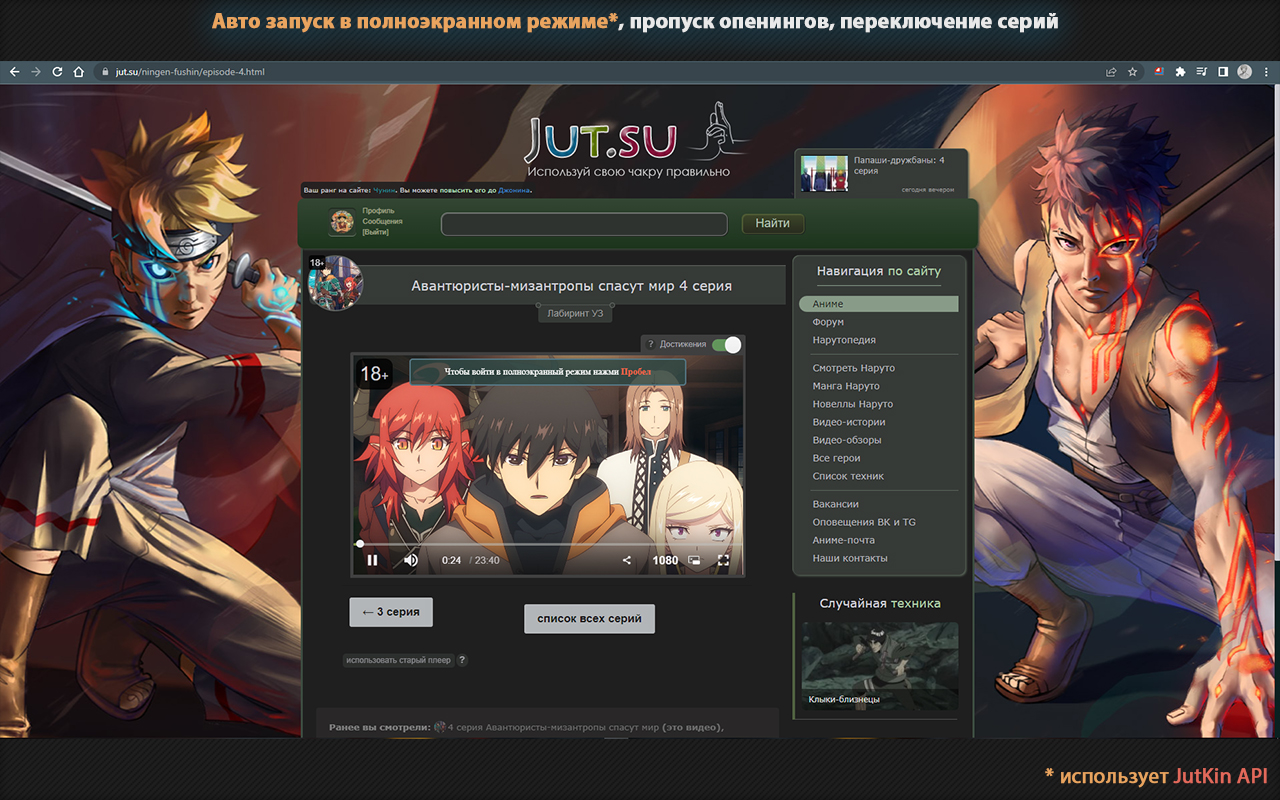Click the jut.su address bar URL

tap(190, 72)
